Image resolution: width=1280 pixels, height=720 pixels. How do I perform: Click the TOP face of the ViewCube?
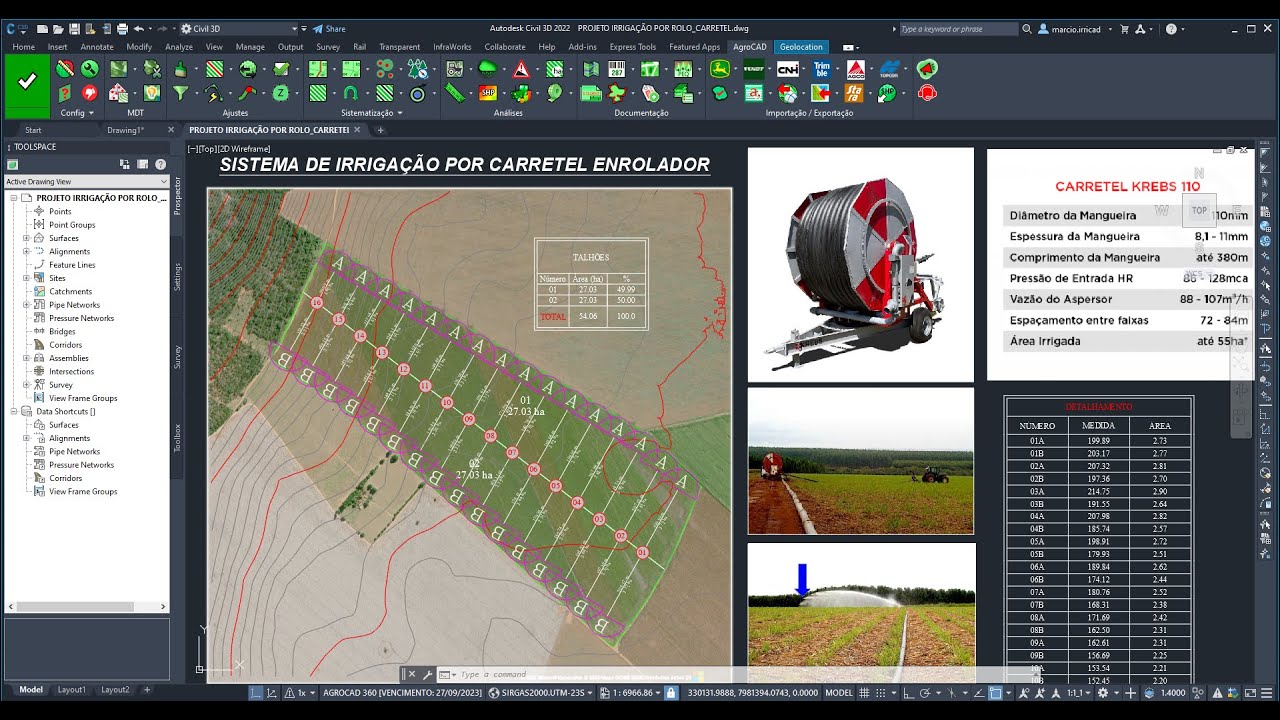coord(1199,210)
